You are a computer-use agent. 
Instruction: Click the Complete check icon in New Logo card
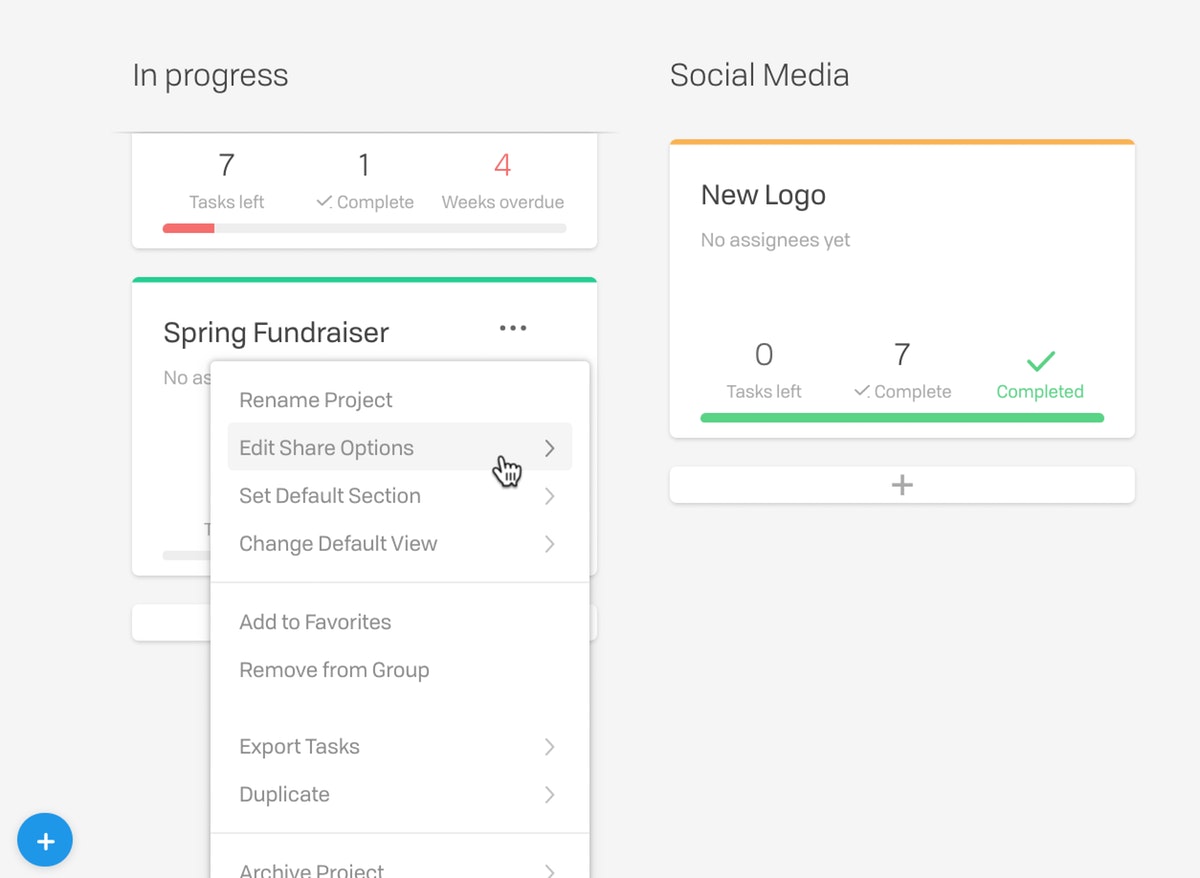click(x=861, y=392)
